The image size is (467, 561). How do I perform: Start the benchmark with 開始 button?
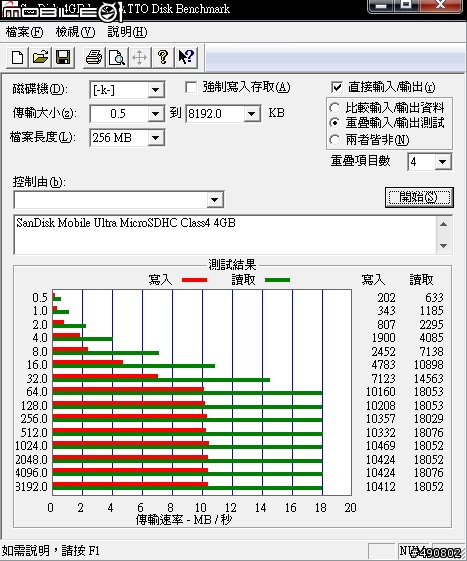pyautogui.click(x=419, y=197)
